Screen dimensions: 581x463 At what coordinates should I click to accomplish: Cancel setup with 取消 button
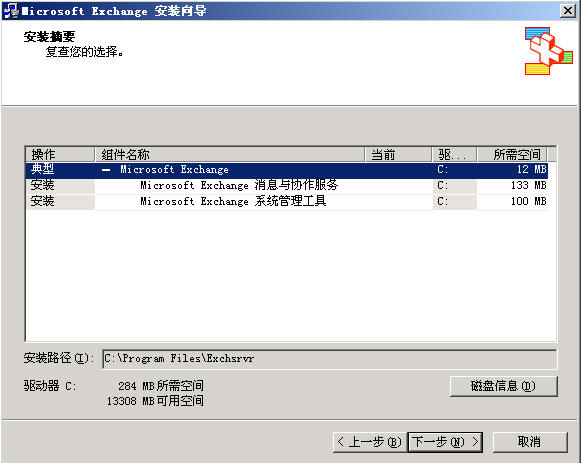[530, 442]
